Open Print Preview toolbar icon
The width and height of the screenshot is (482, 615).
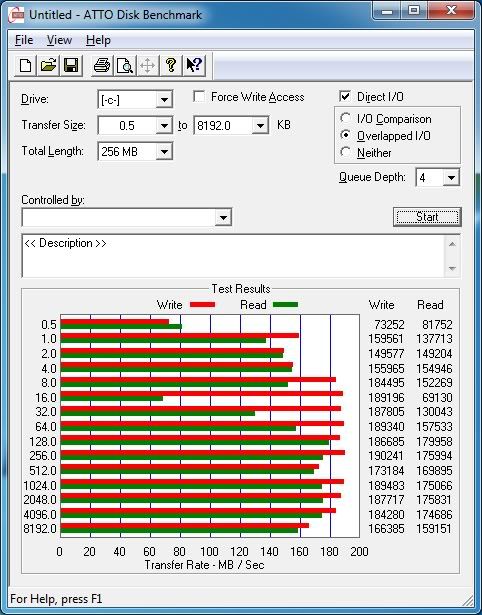click(125, 65)
